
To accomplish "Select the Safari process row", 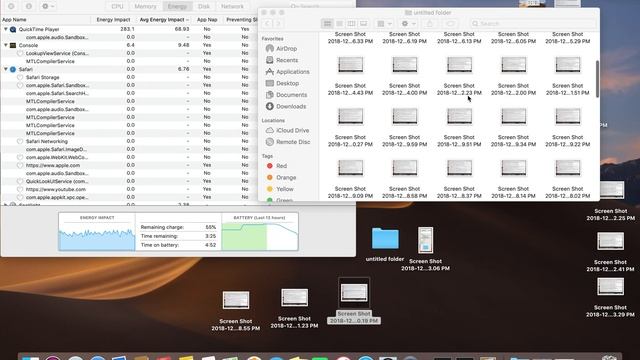I will click(x=129, y=69).
